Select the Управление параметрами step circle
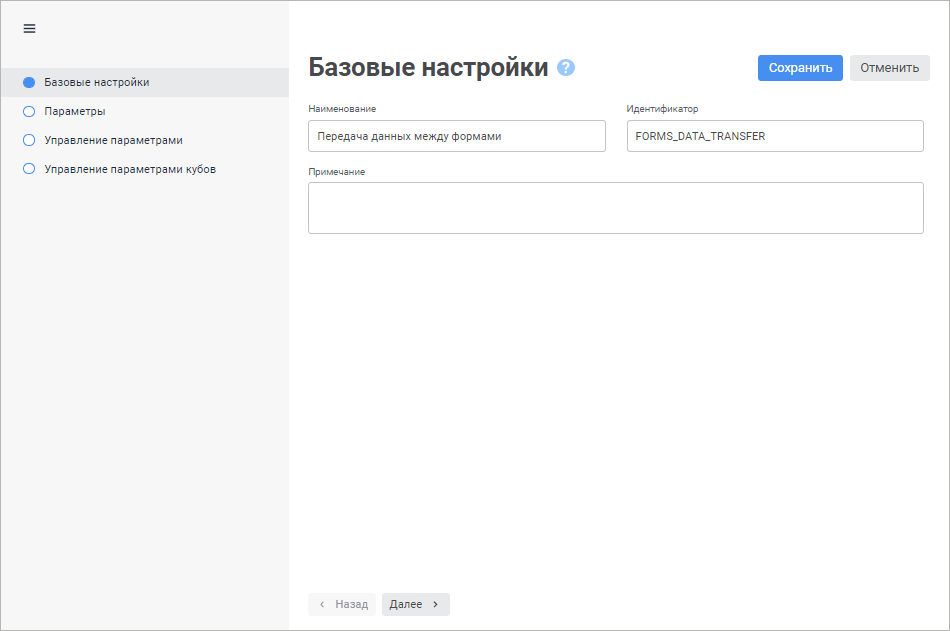Image resolution: width=950 pixels, height=631 pixels. [x=29, y=140]
